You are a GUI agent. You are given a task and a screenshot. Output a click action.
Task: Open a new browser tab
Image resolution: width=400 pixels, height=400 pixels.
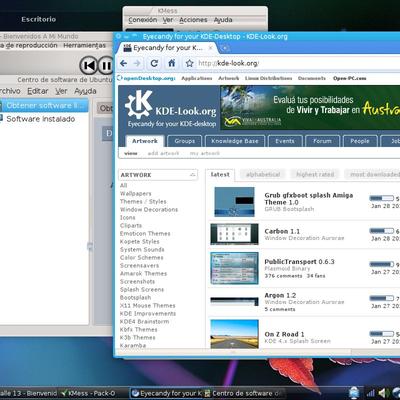225,48
